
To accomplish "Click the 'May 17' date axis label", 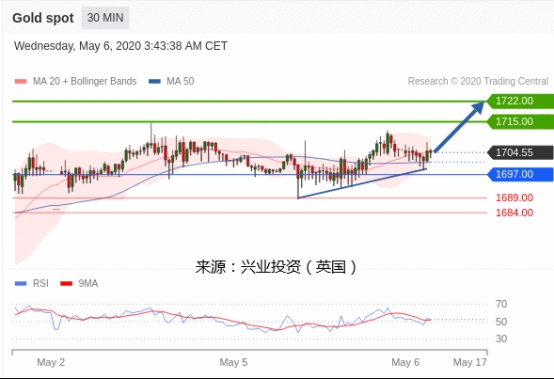I will click(470, 362).
